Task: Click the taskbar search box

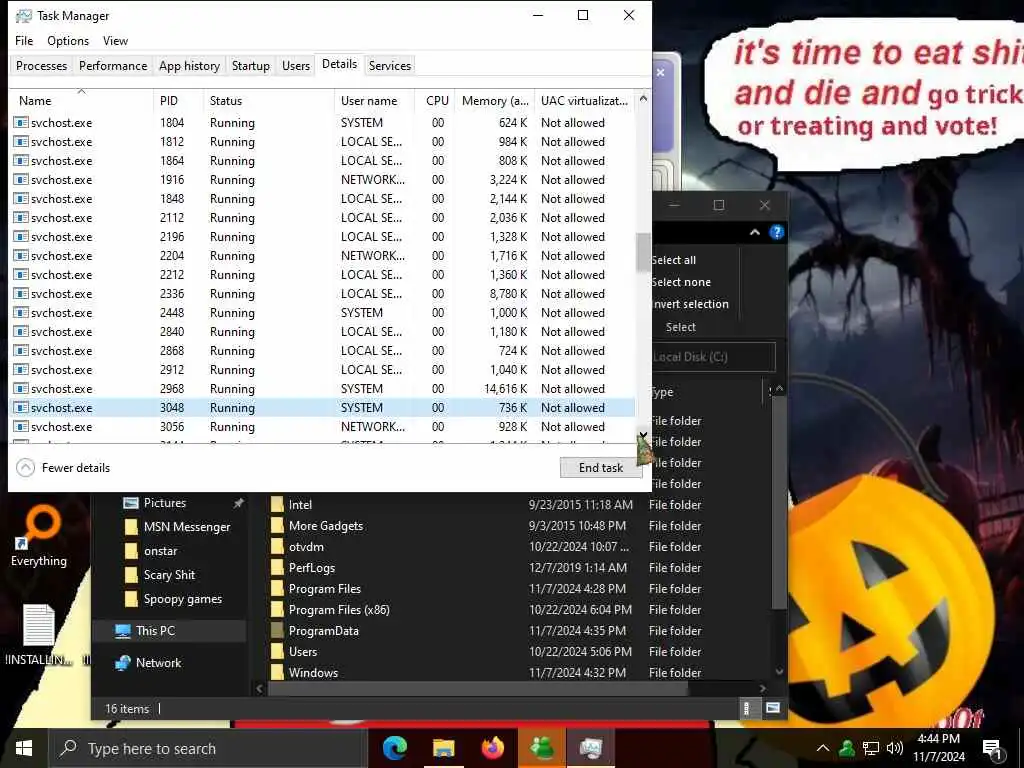Action: coord(208,748)
